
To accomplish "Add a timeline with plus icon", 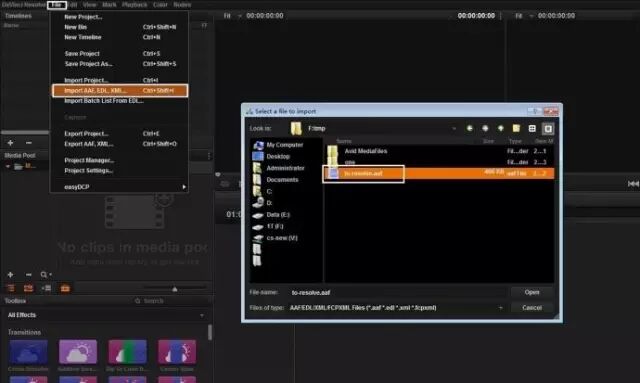I will [10, 143].
